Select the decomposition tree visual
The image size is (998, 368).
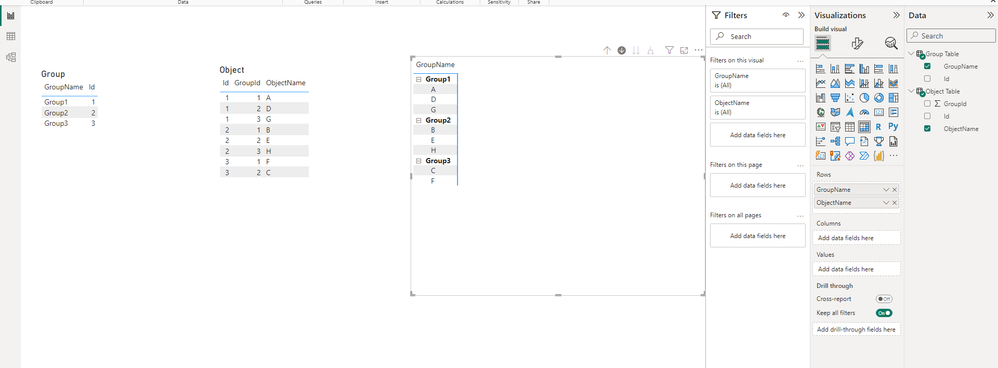tap(835, 141)
